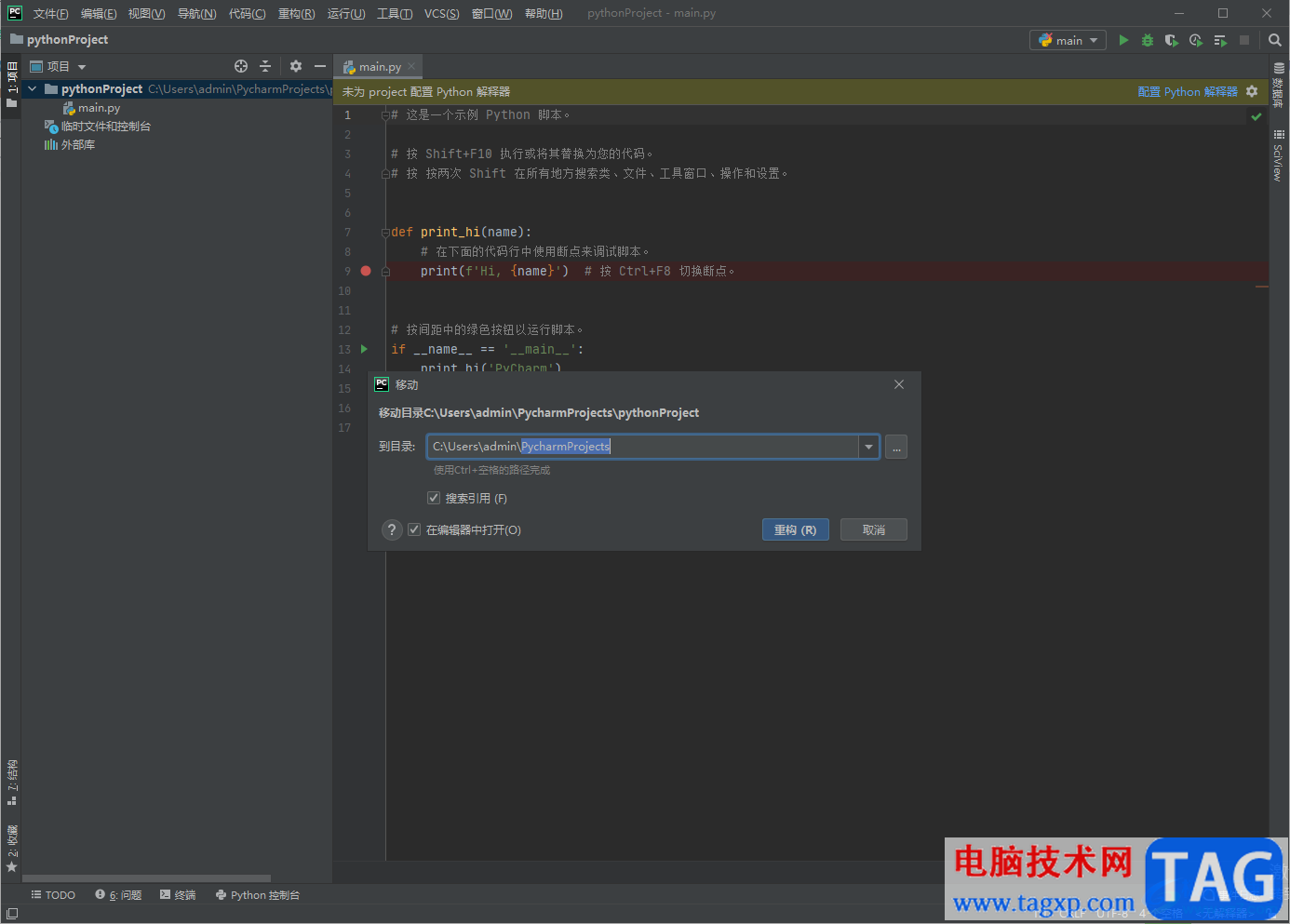Open Search Everywhere magnifier icon
This screenshot has width=1290, height=924.
coord(1275,40)
